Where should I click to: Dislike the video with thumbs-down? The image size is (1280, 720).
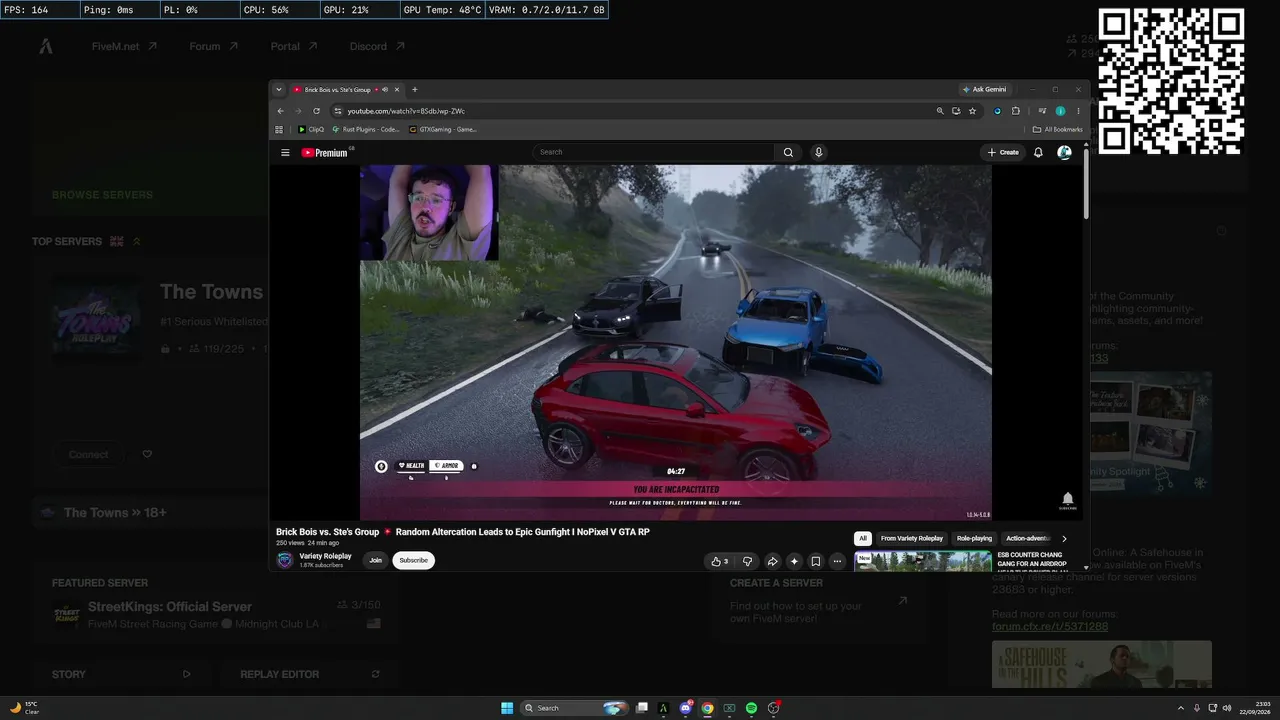point(747,561)
